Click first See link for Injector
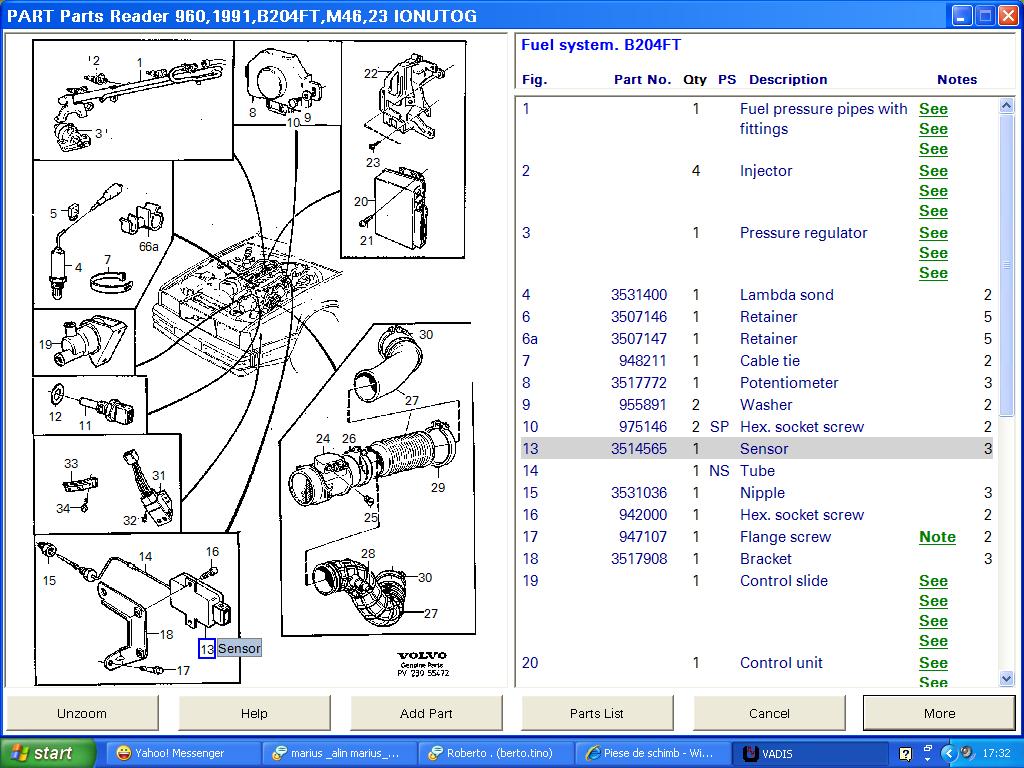The height and width of the screenshot is (768, 1024). click(933, 171)
